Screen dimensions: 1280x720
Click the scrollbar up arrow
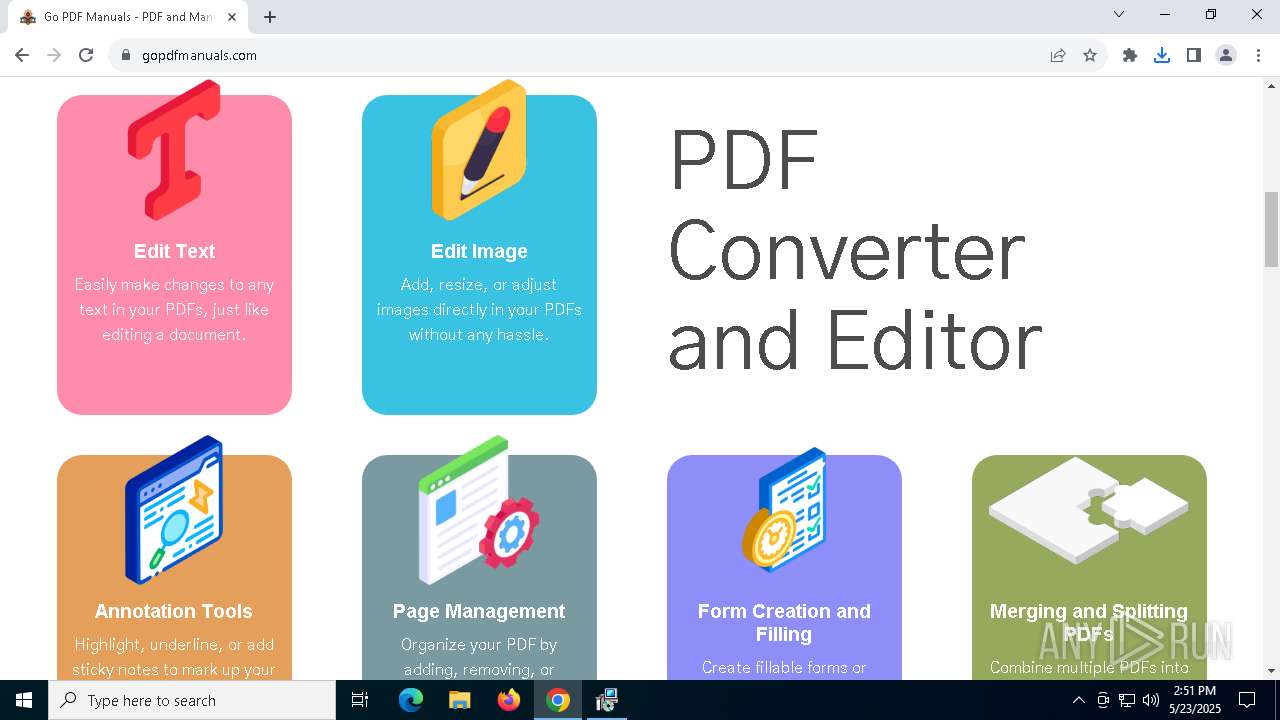[x=1272, y=85]
